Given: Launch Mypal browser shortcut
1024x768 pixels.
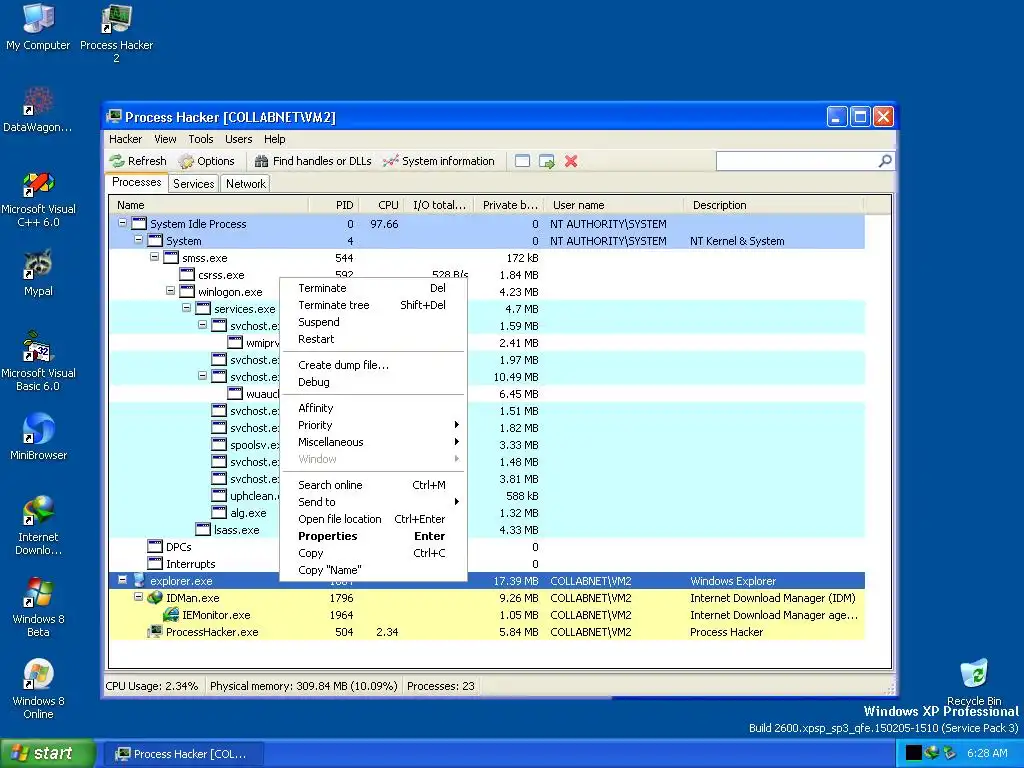Looking at the screenshot, I should pyautogui.click(x=38, y=273).
